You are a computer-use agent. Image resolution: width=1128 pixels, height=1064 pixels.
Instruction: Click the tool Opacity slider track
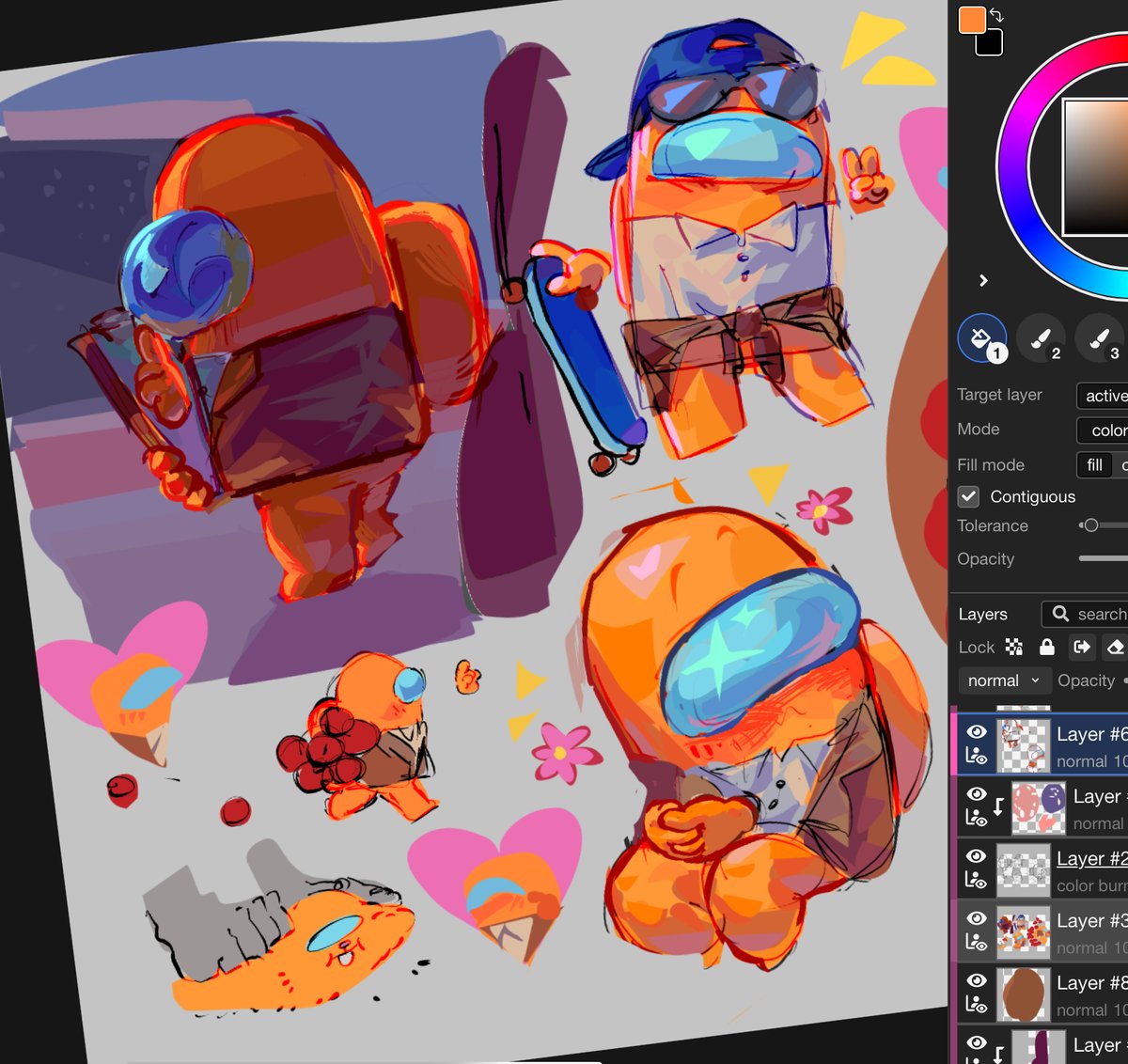pyautogui.click(x=1104, y=558)
